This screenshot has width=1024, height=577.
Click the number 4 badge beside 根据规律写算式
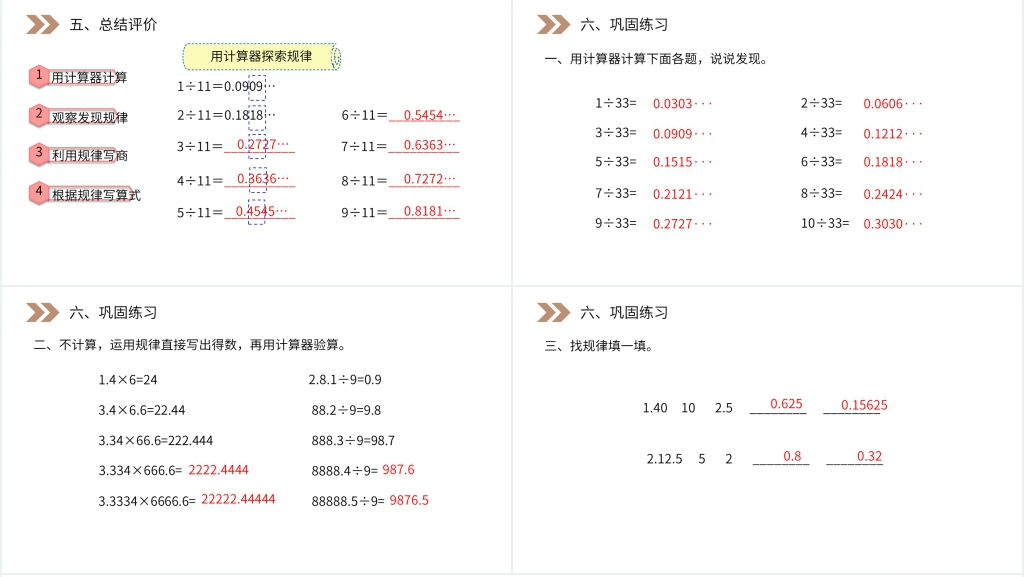pos(39,192)
